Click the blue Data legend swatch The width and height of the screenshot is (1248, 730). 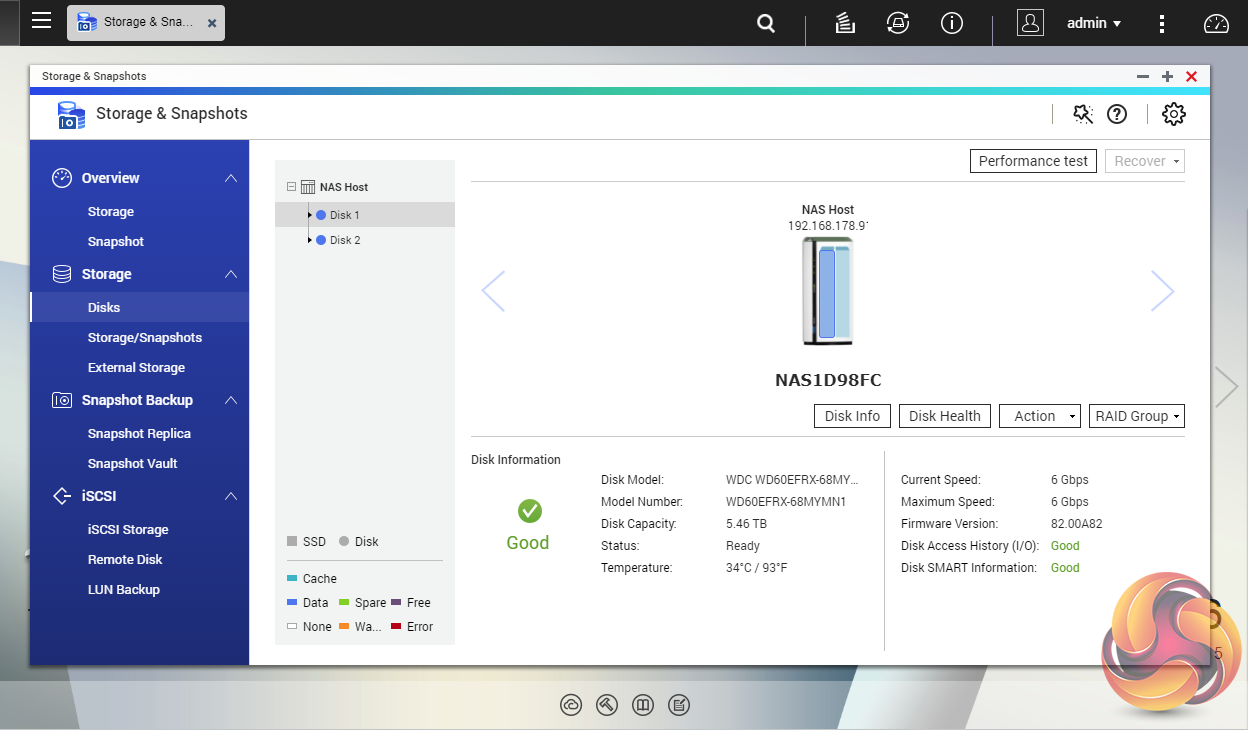292,603
